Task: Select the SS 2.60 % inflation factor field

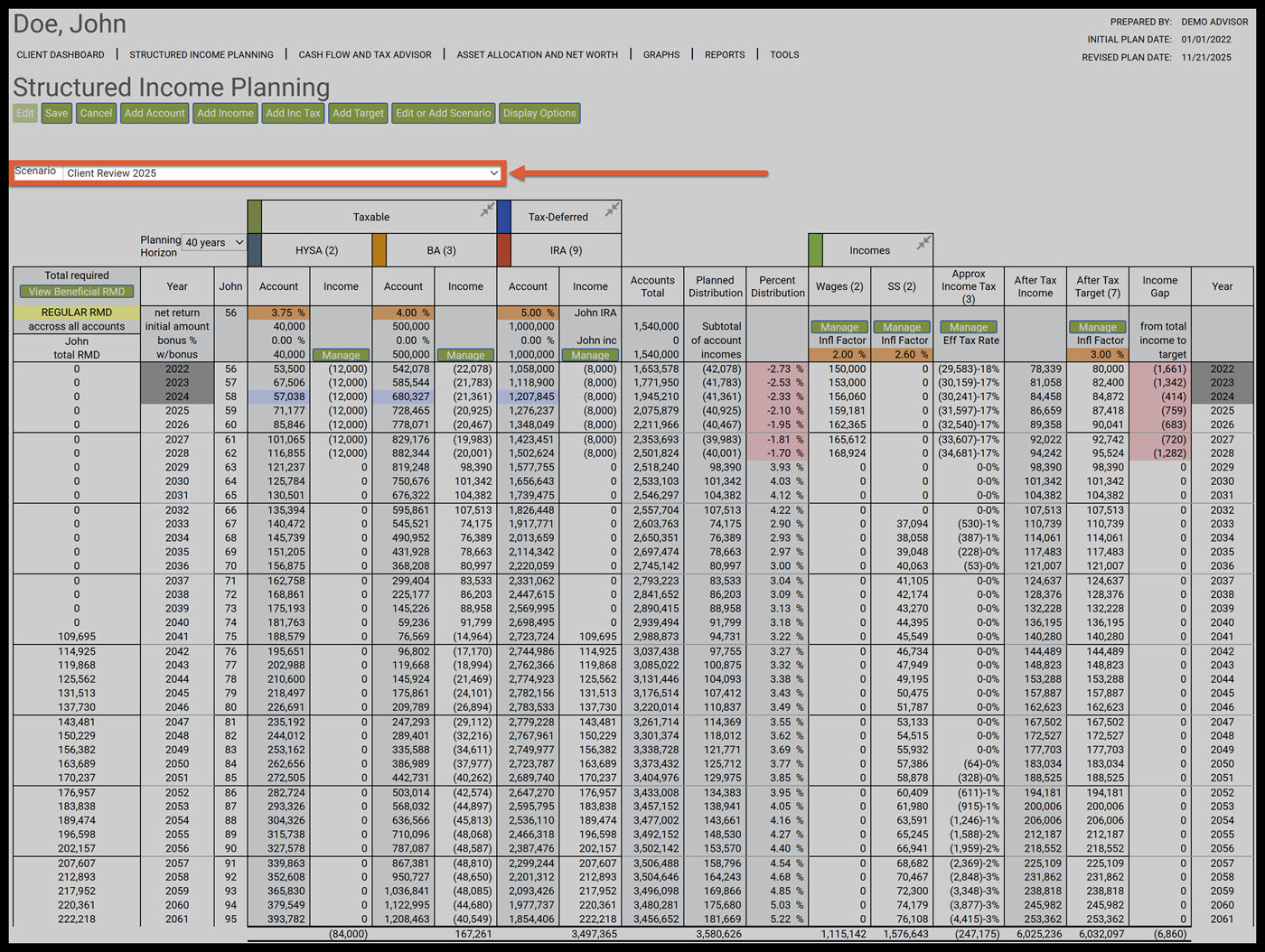Action: pos(902,355)
